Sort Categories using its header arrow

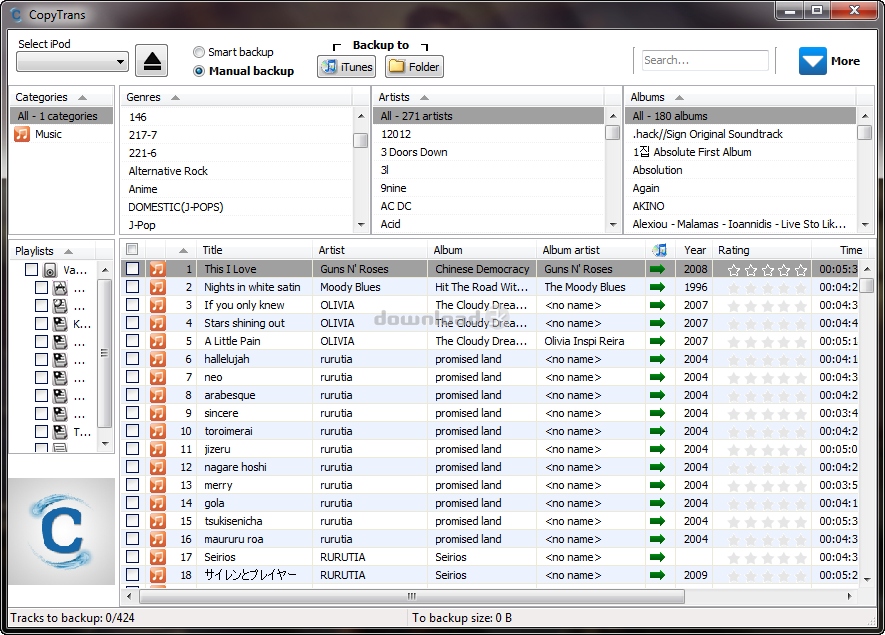coord(82,98)
